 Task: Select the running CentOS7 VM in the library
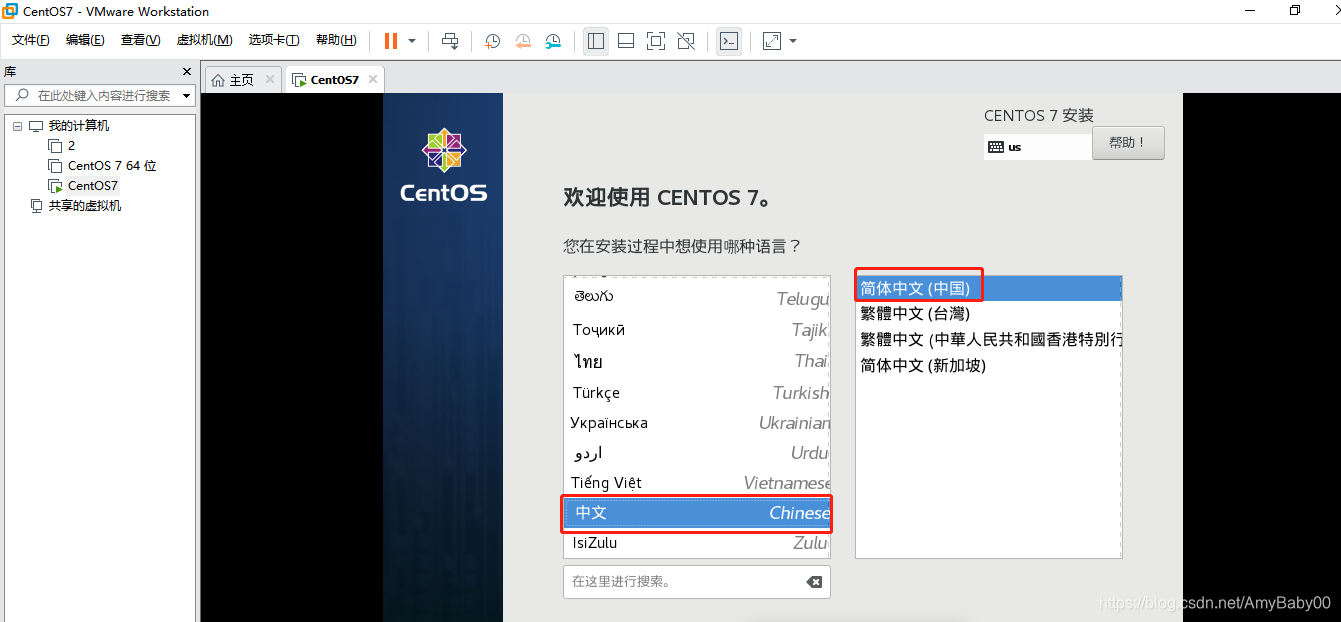(x=92, y=186)
